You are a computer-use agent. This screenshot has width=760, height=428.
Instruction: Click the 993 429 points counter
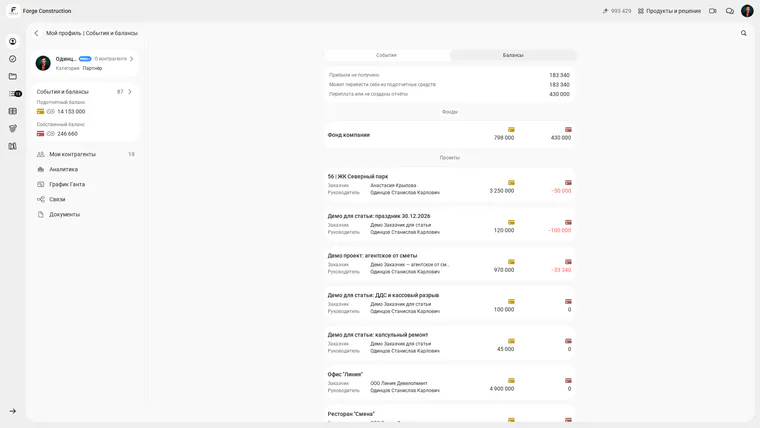[x=621, y=11]
